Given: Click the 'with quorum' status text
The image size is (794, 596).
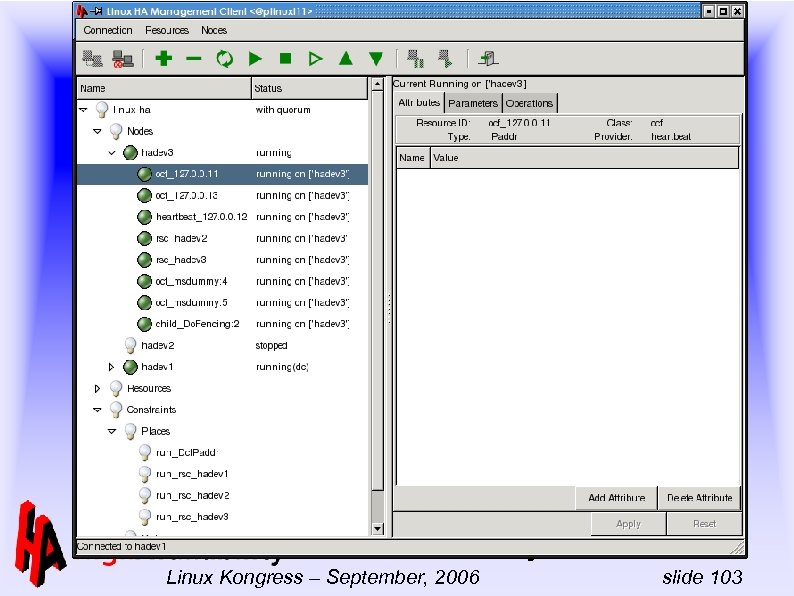Looking at the screenshot, I should (x=283, y=110).
